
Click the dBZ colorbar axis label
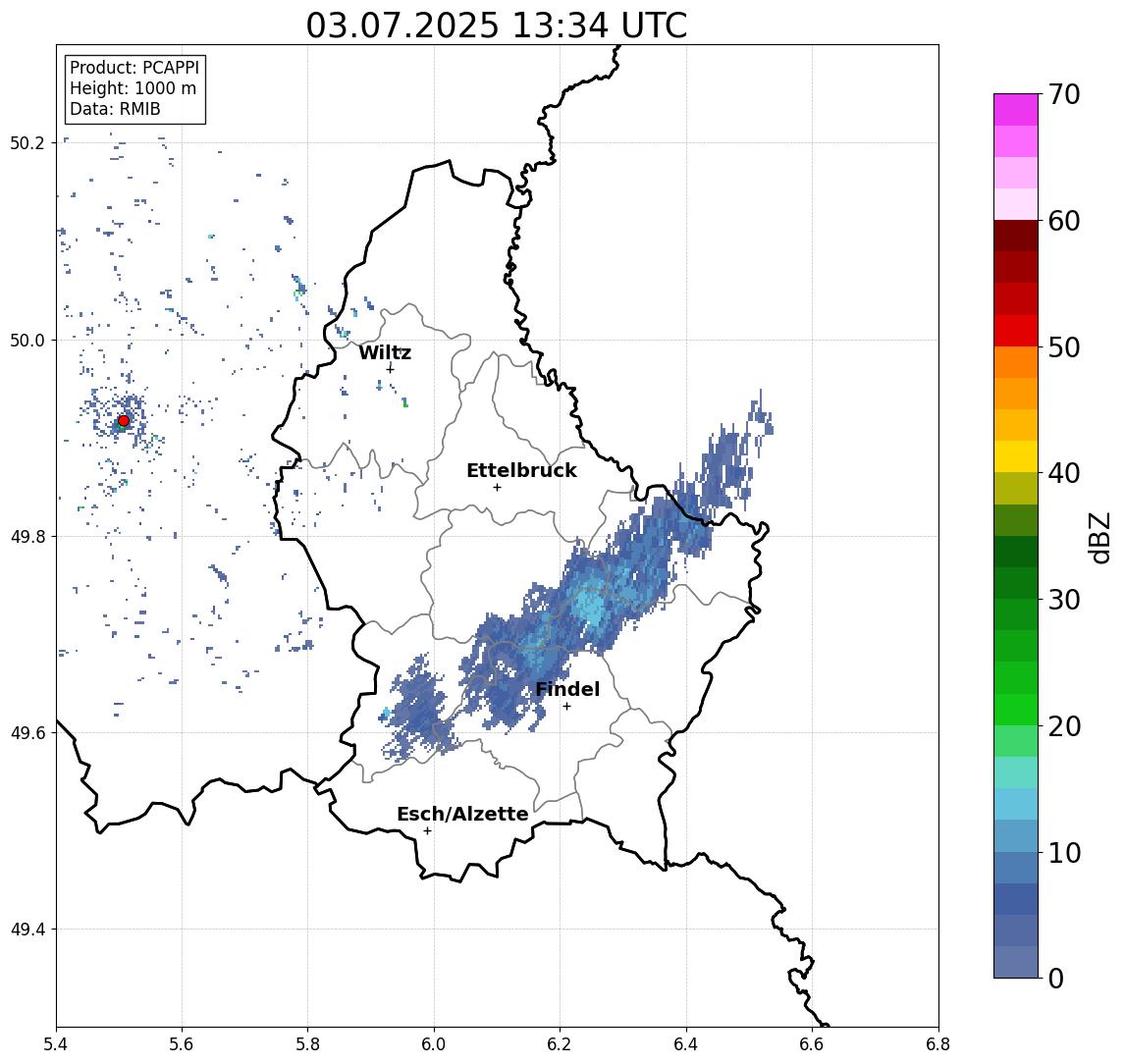[x=1098, y=537]
